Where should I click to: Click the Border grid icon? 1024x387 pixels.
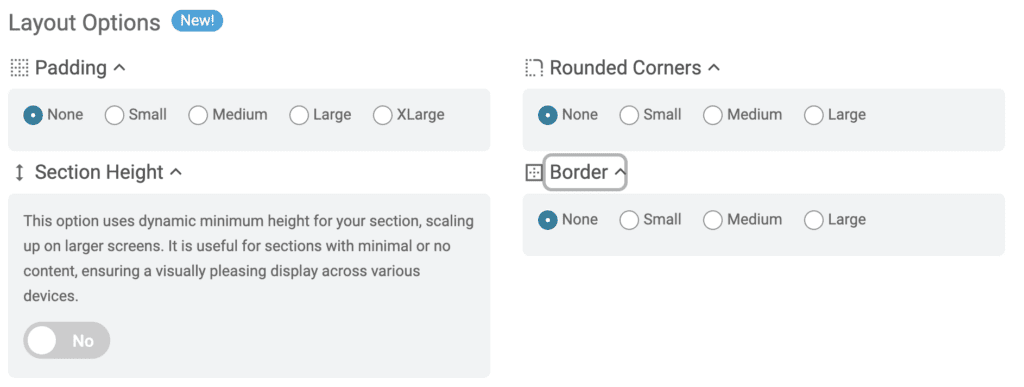[x=534, y=173]
